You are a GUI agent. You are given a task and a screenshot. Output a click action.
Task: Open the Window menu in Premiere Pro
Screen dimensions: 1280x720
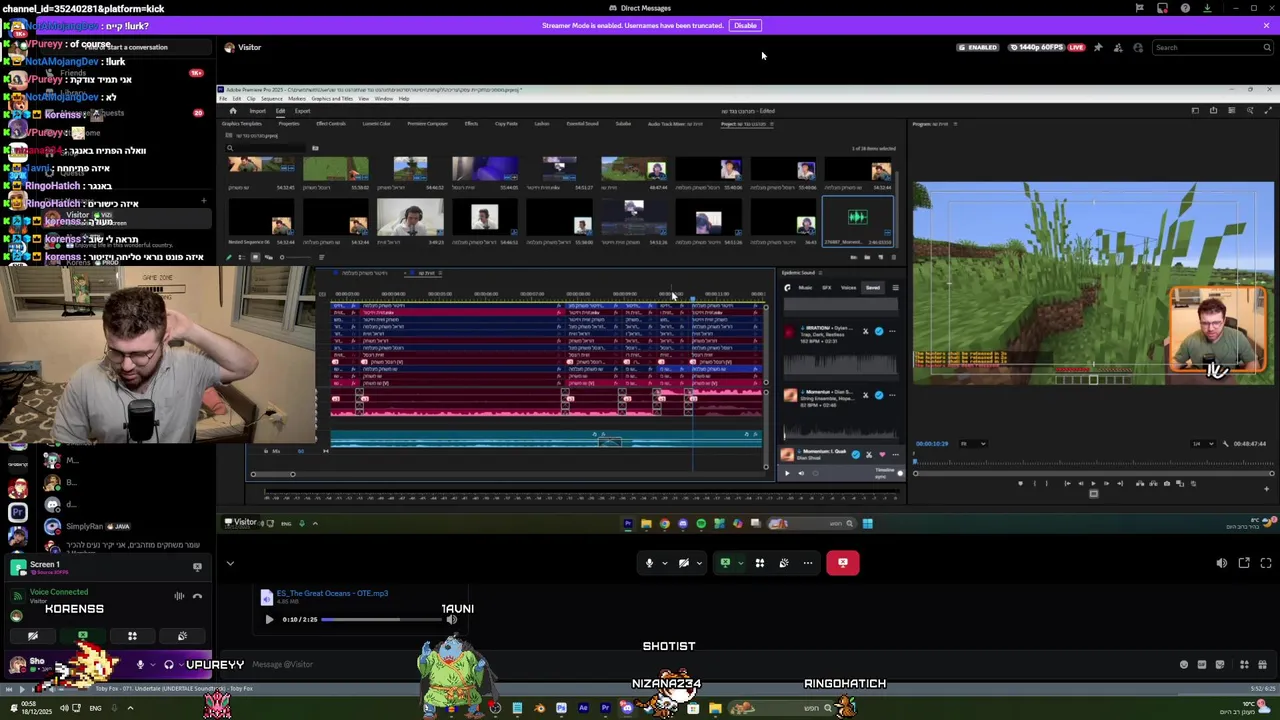383,99
